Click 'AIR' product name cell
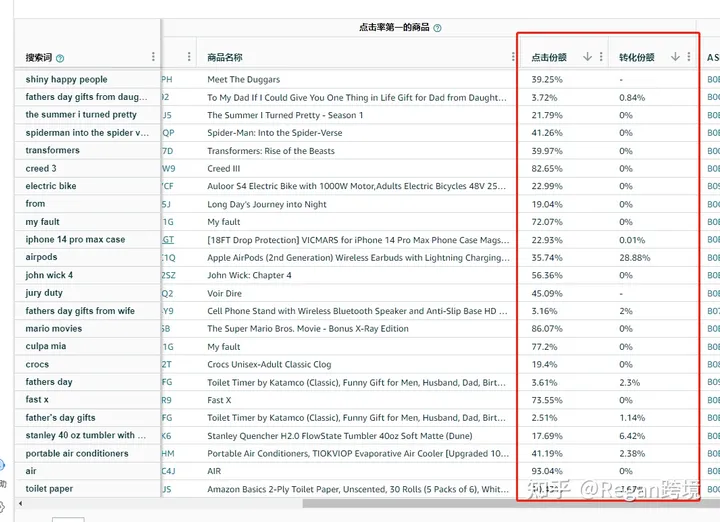 pyautogui.click(x=214, y=471)
